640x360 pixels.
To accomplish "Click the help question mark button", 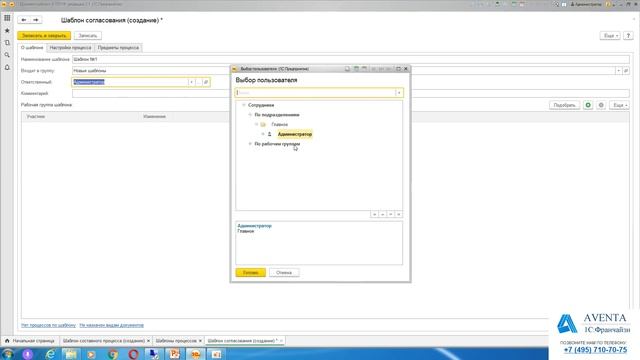I will 628,36.
